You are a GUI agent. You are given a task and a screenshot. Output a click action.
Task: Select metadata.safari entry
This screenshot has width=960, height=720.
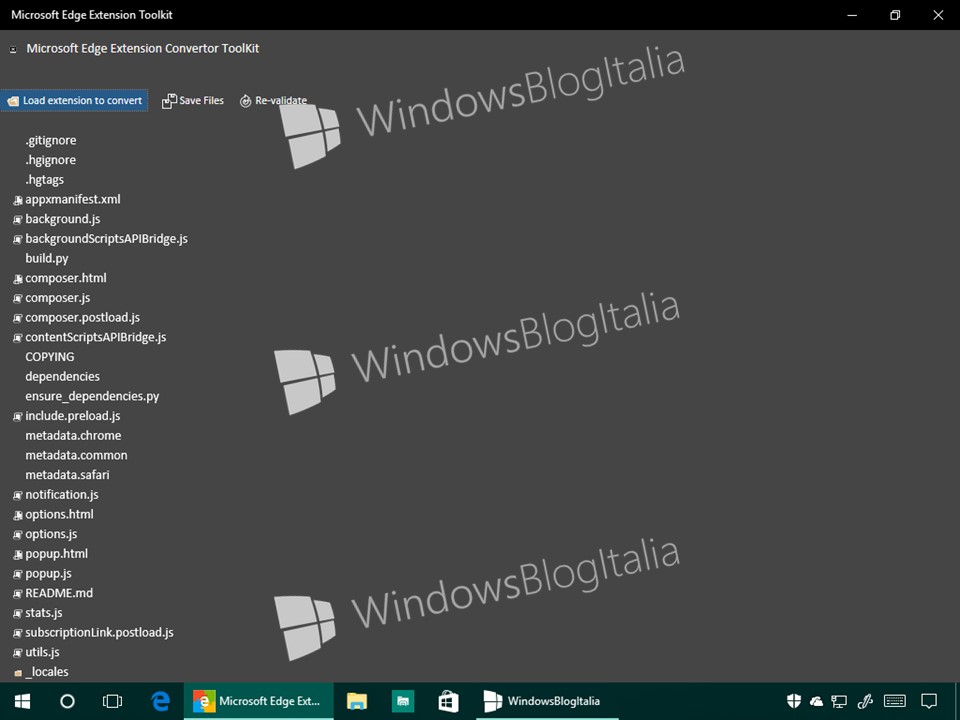click(x=67, y=474)
